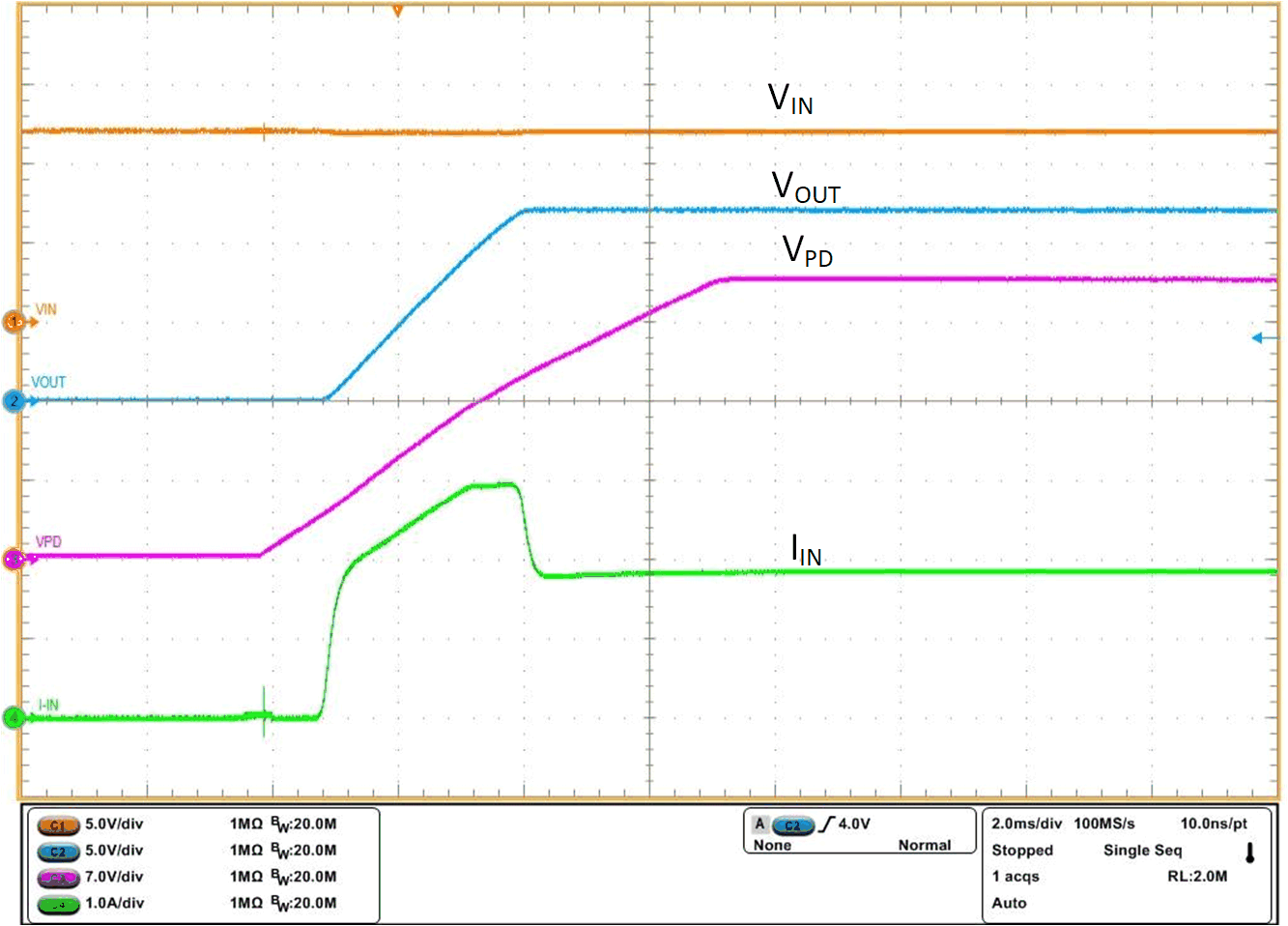Click the 1.0A/div scale reading

coord(114,903)
